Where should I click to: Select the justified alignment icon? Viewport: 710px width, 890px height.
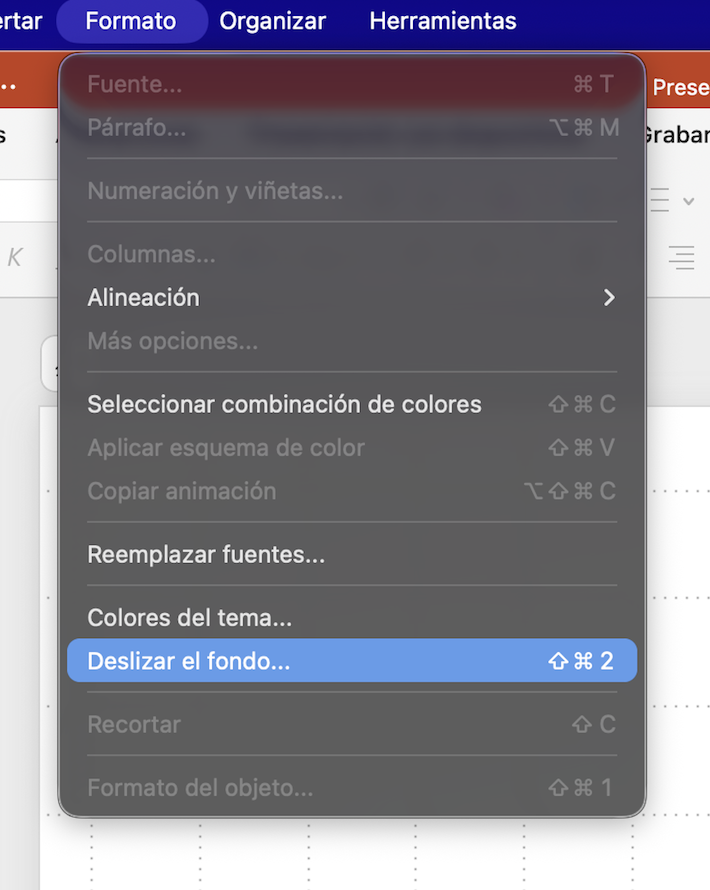(681, 257)
